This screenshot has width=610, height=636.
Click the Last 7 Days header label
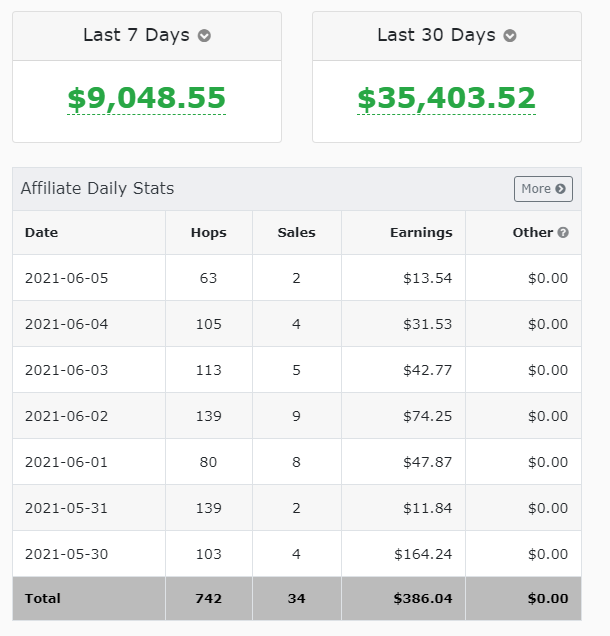coord(136,35)
